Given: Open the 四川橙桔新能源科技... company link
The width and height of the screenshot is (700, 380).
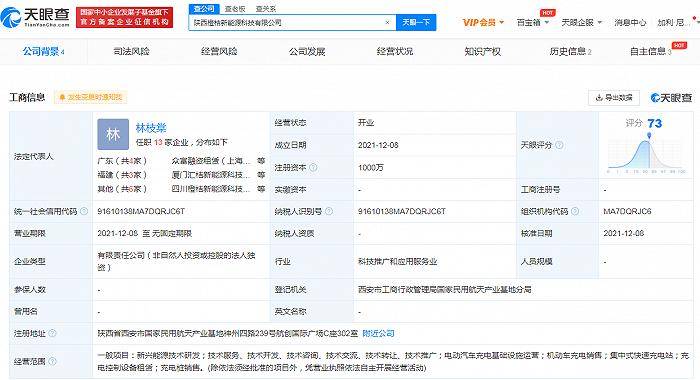Looking at the screenshot, I should tap(211, 189).
